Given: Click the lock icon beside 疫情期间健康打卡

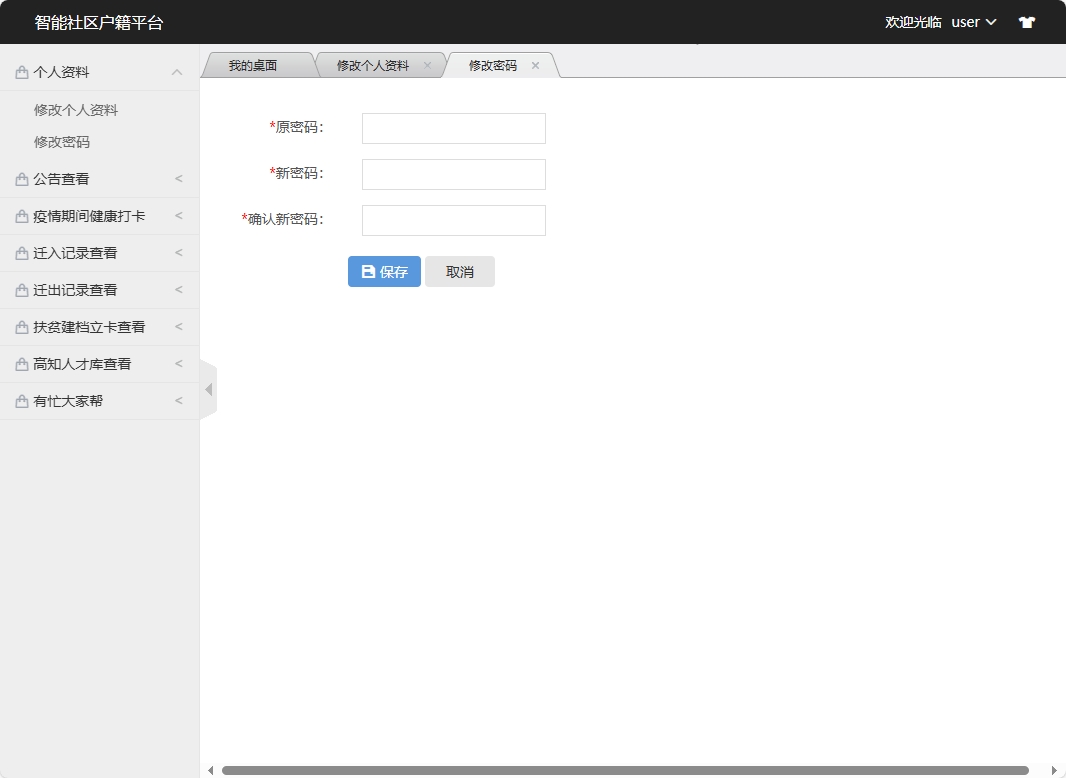Looking at the screenshot, I should coord(22,216).
